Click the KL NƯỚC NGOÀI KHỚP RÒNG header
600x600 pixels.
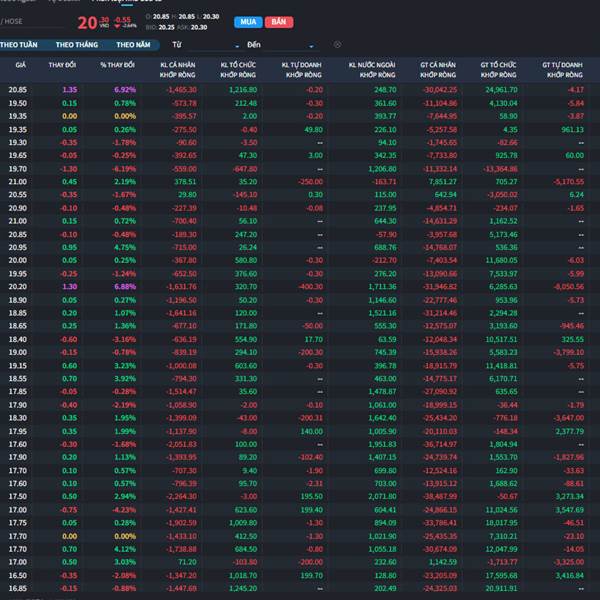pos(372,70)
